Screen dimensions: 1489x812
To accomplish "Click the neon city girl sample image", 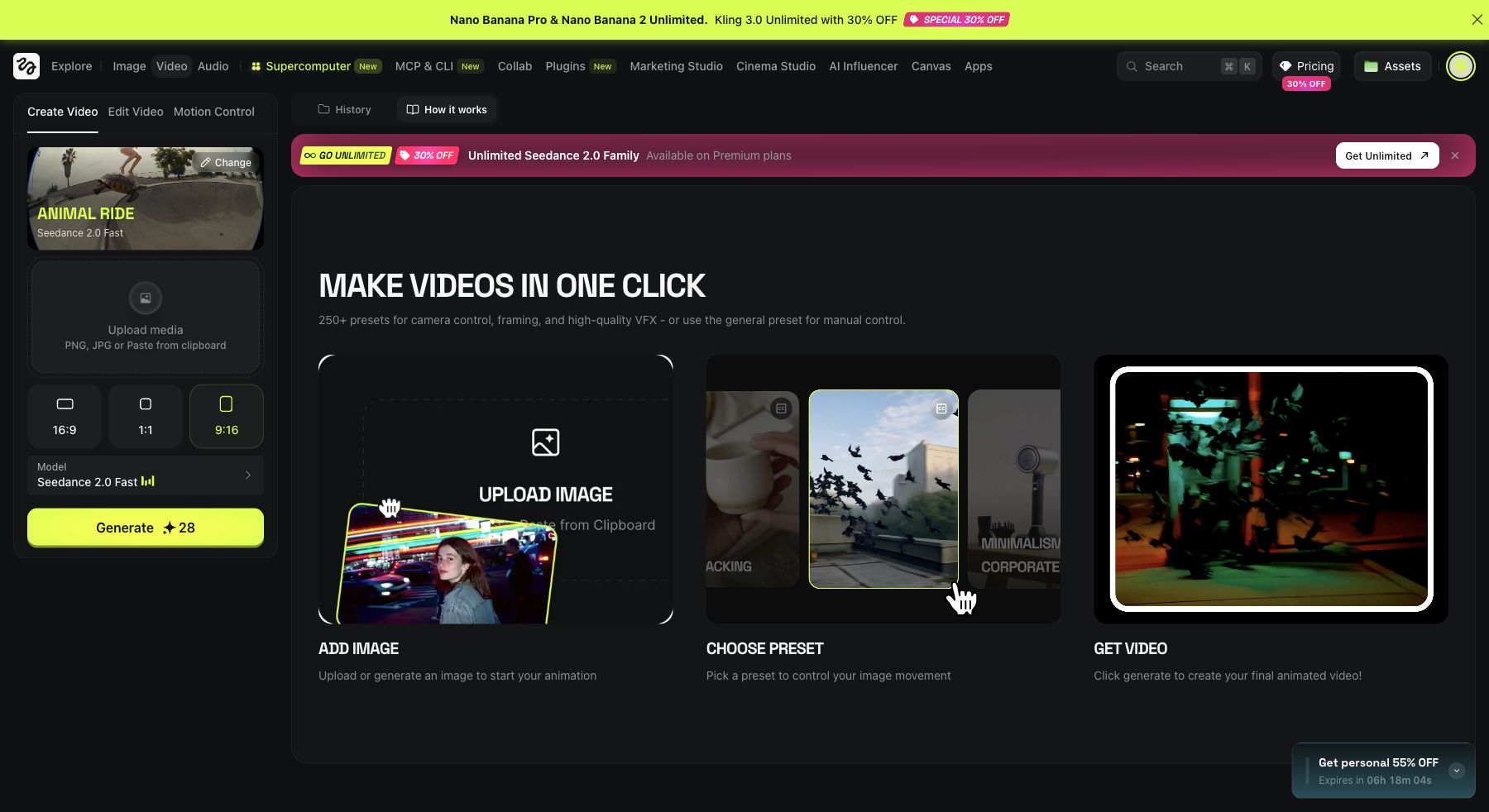I will [447, 566].
